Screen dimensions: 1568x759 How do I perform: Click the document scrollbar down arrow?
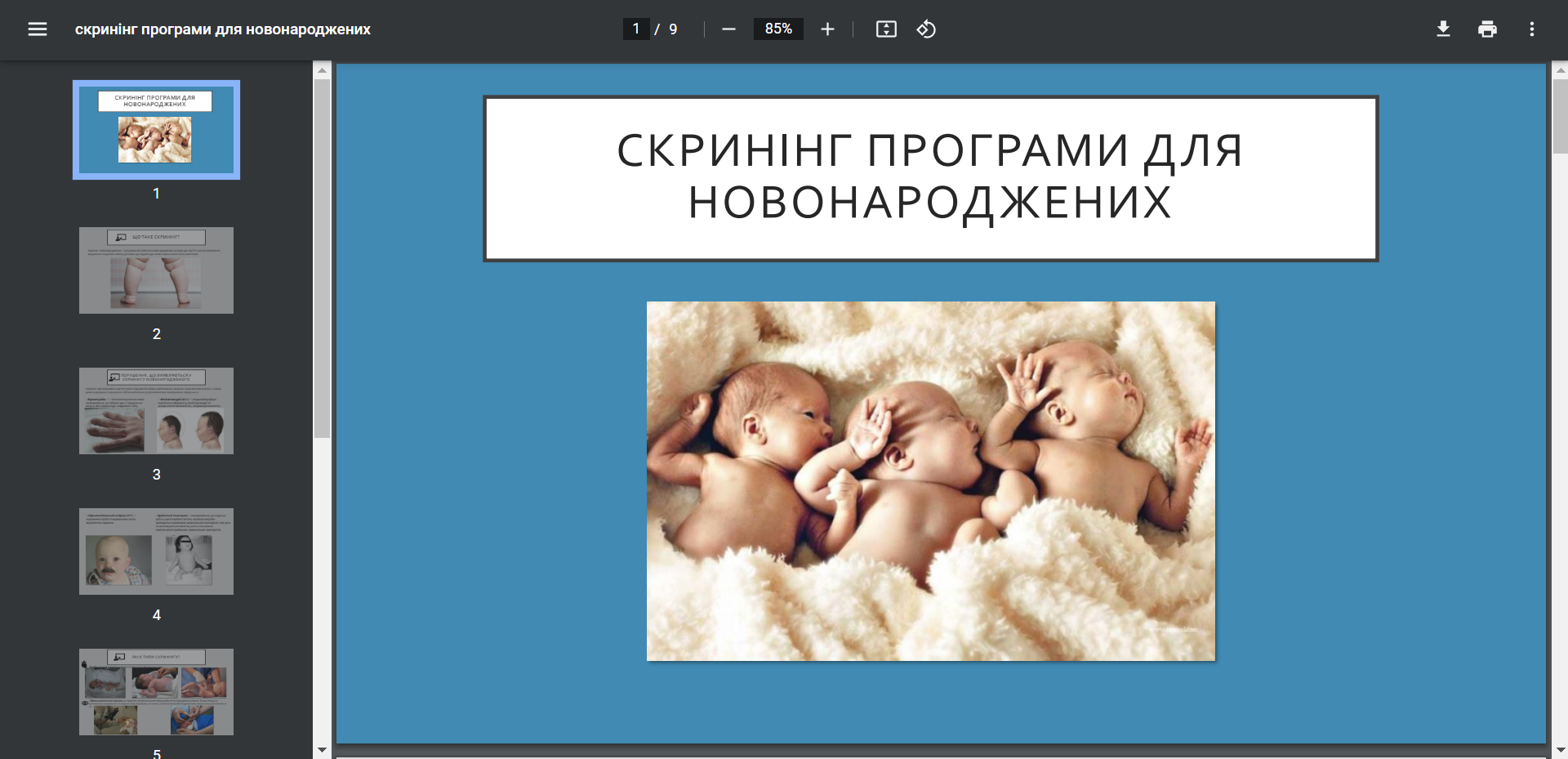1560,749
